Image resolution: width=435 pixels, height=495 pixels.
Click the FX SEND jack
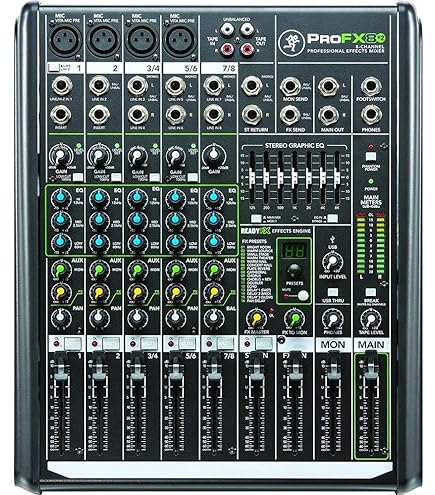pyautogui.click(x=290, y=114)
